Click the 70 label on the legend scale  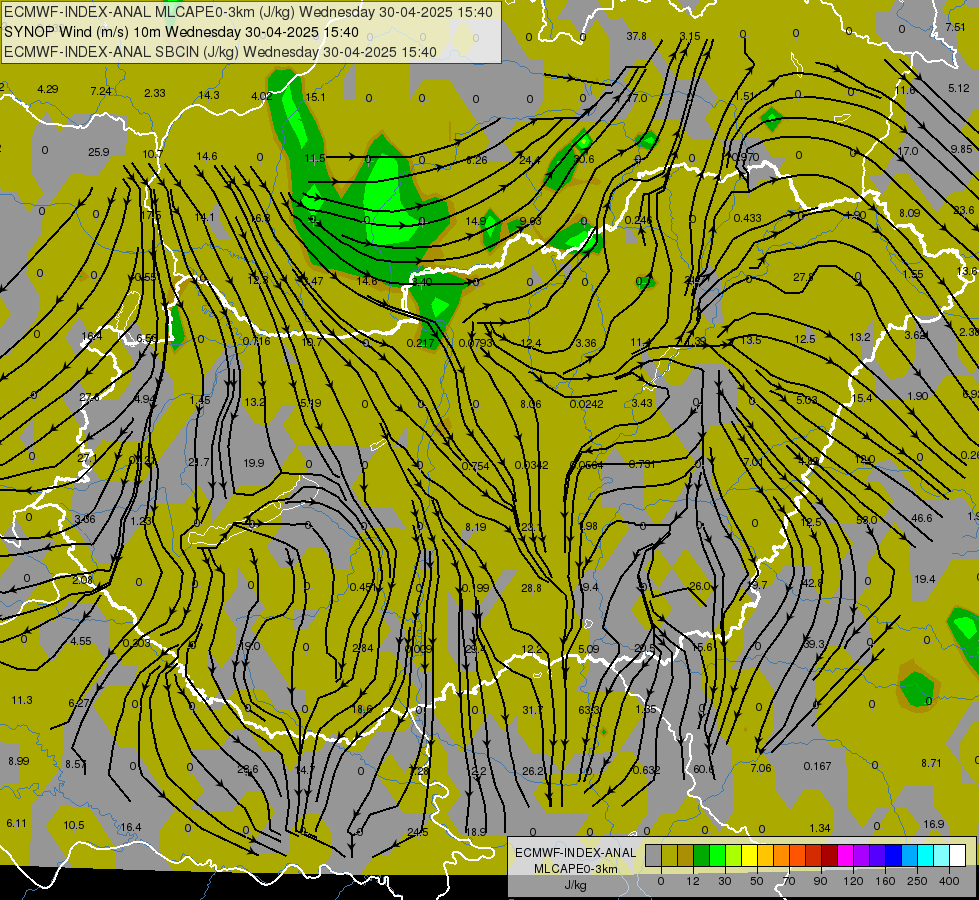[789, 881]
